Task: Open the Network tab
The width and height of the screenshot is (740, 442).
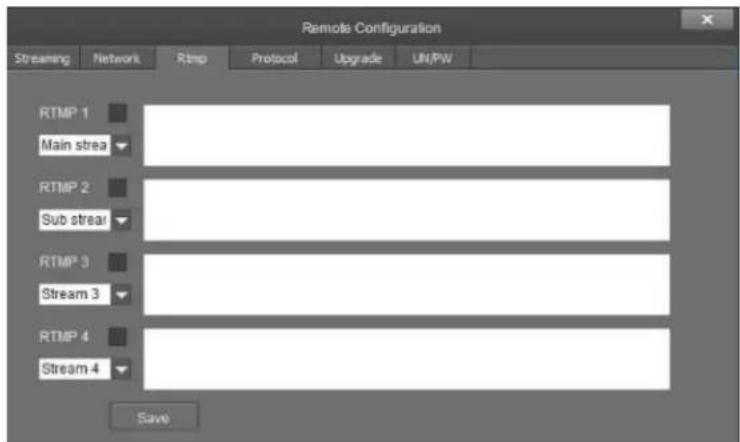Action: pos(117,58)
